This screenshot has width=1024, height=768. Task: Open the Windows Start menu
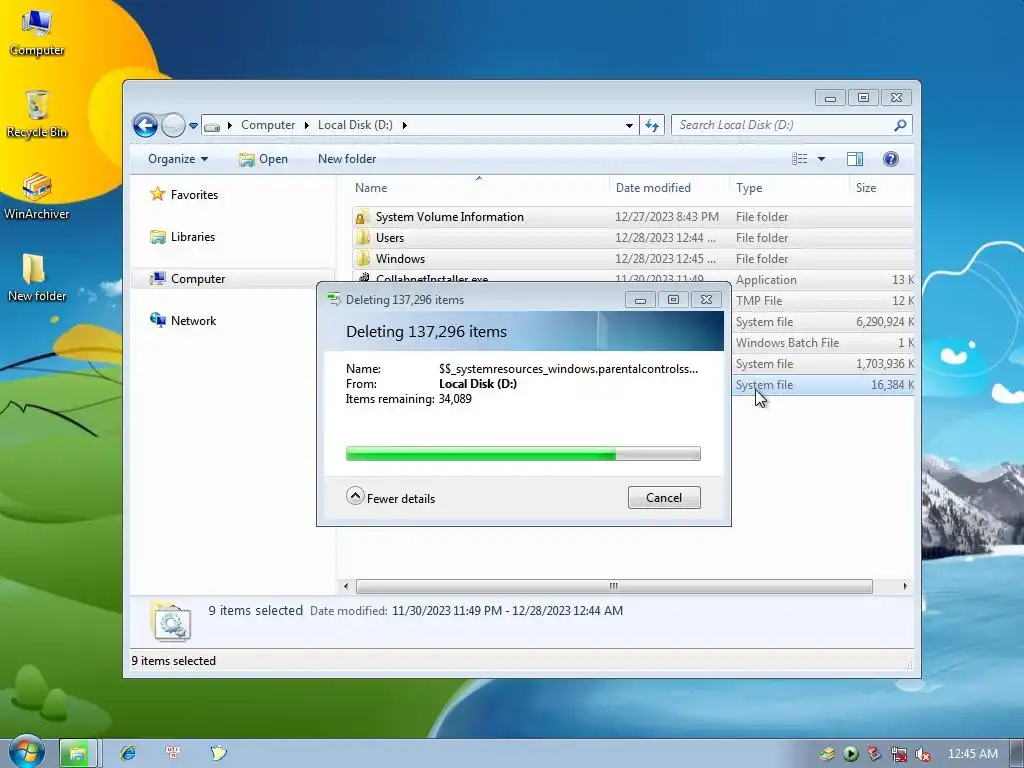point(26,751)
